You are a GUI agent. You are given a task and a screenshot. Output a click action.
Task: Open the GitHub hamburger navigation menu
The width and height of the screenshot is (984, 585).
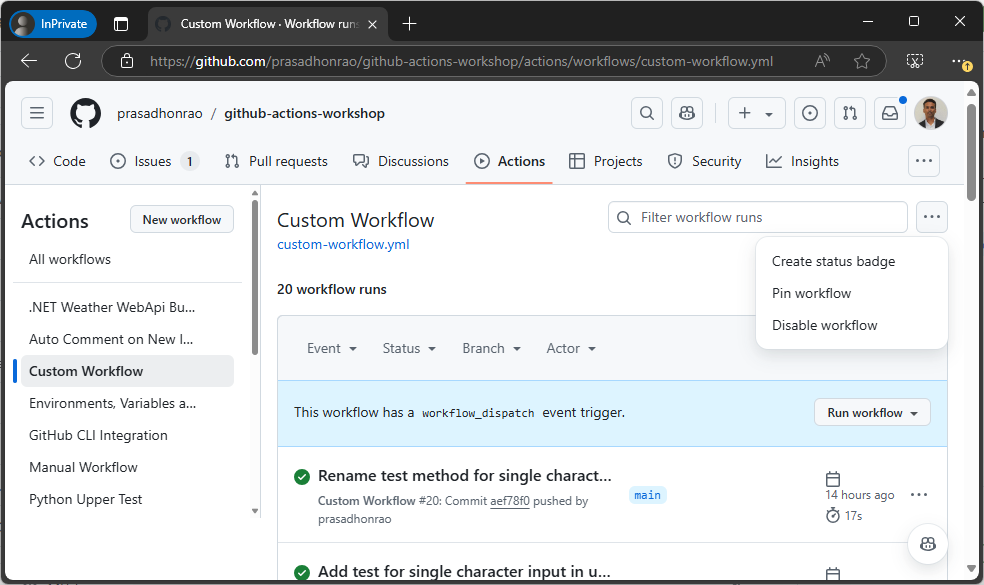click(37, 113)
